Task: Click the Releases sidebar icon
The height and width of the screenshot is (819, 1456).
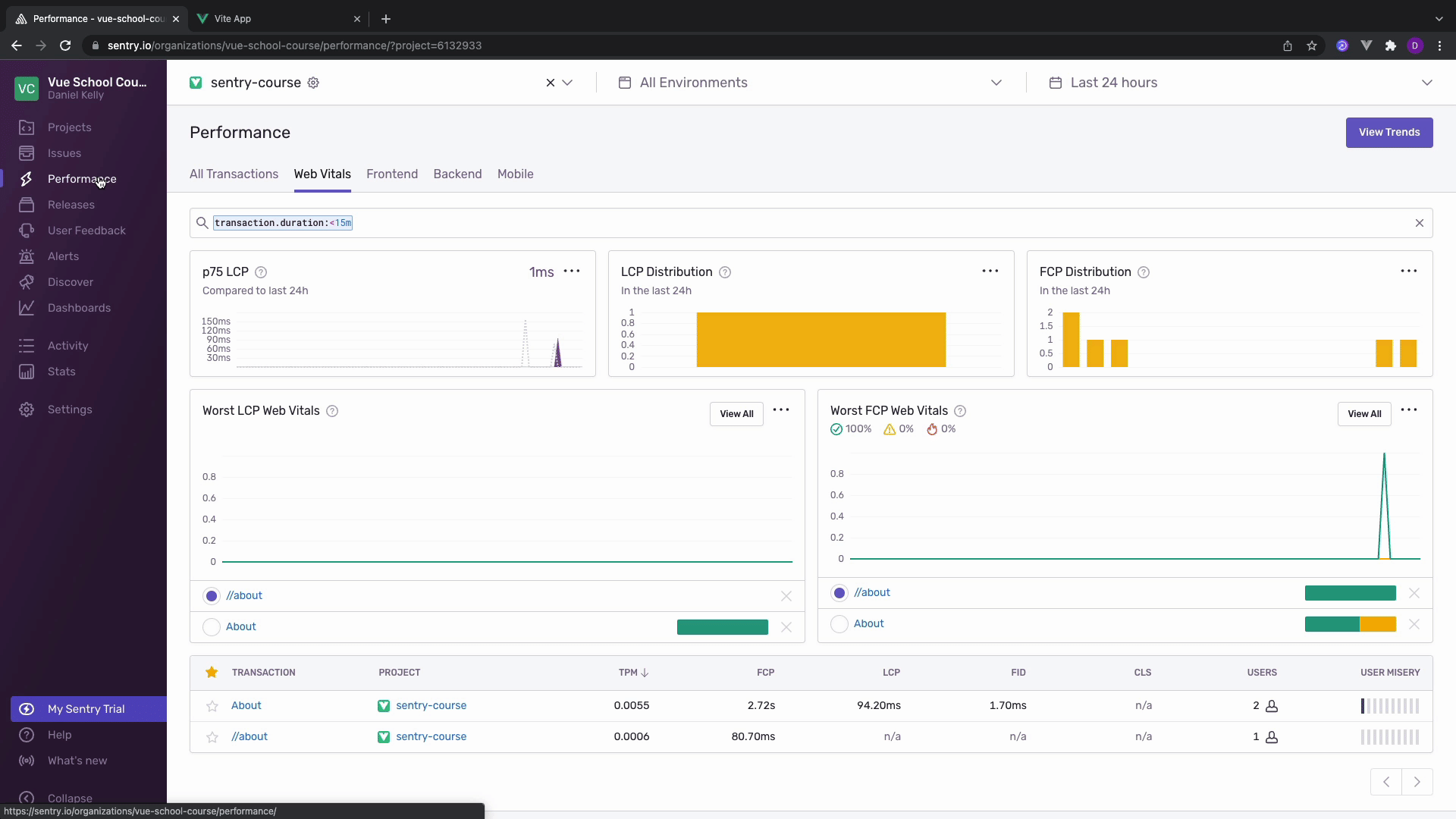Action: click(x=27, y=205)
